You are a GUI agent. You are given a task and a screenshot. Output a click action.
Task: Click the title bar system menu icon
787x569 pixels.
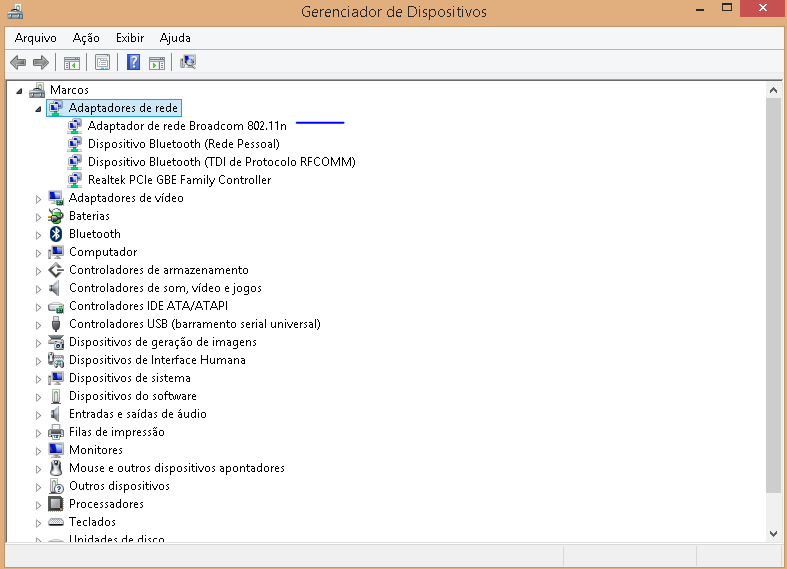pos(15,11)
